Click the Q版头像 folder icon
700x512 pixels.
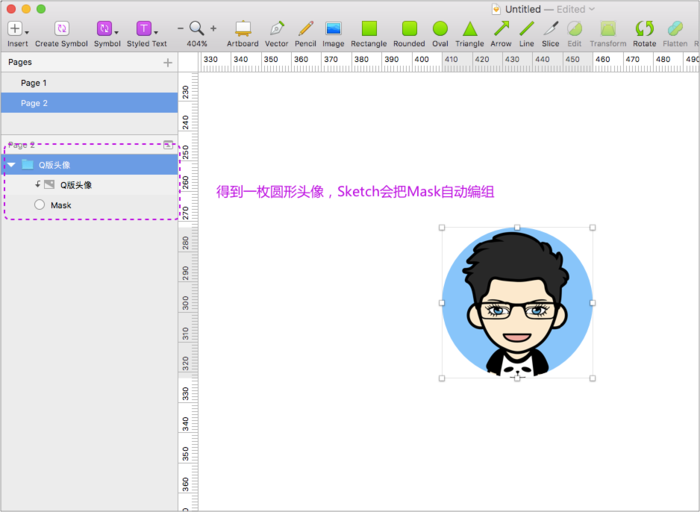pos(28,164)
